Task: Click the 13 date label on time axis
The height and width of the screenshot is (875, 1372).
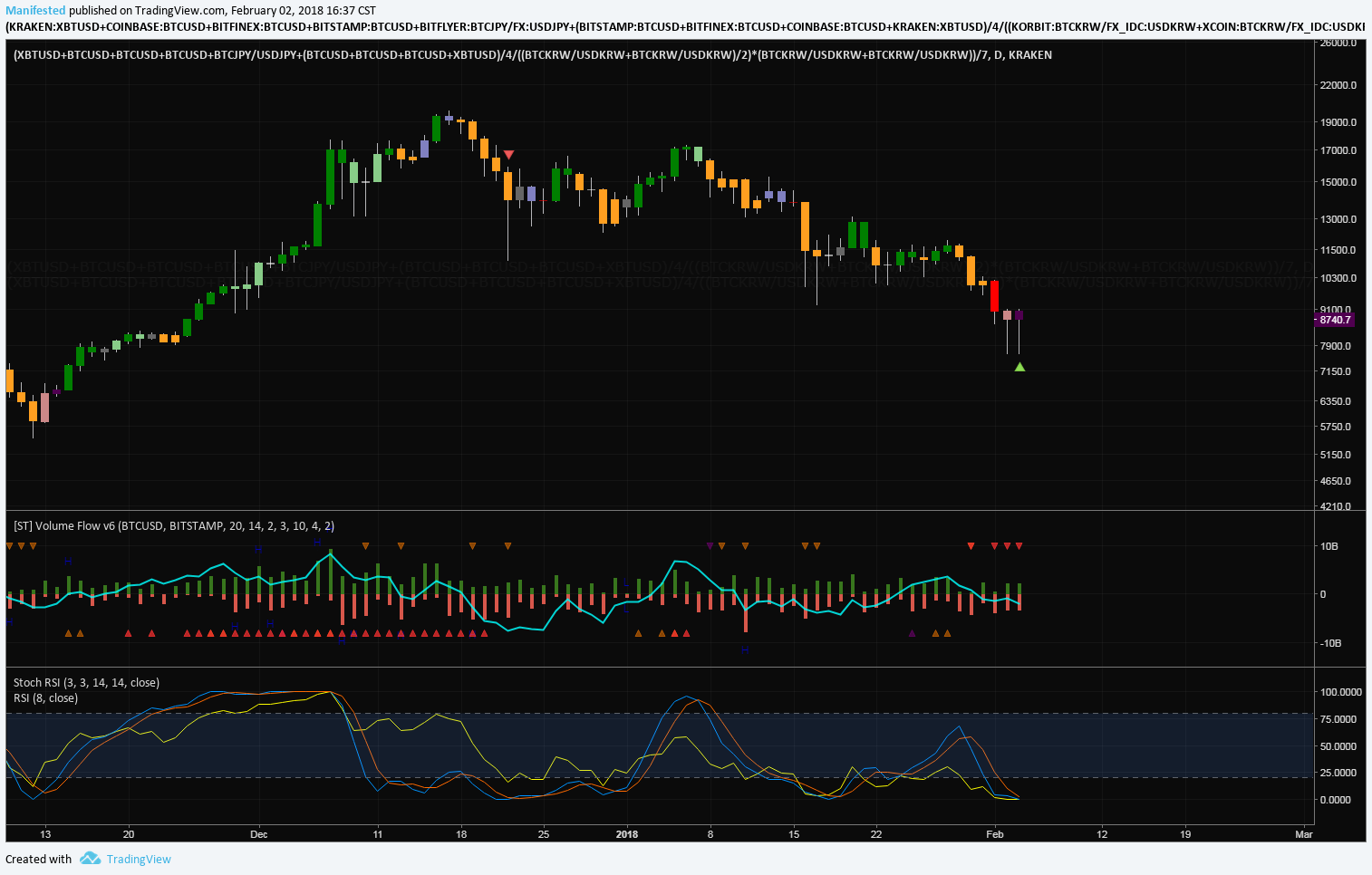Action: (45, 834)
